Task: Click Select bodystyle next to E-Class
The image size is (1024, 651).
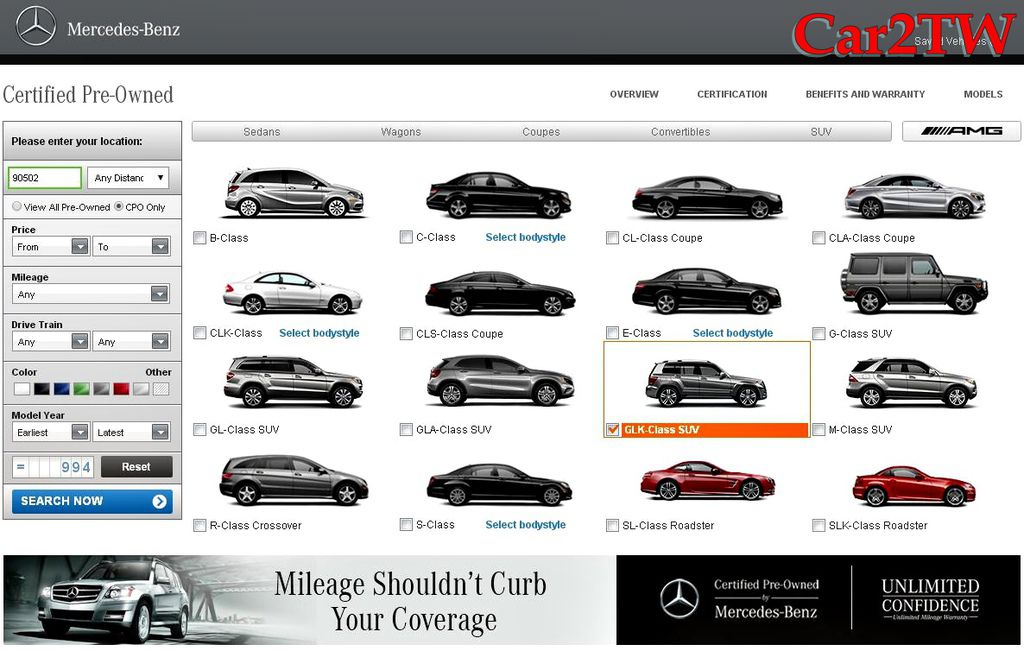Action: 733,333
